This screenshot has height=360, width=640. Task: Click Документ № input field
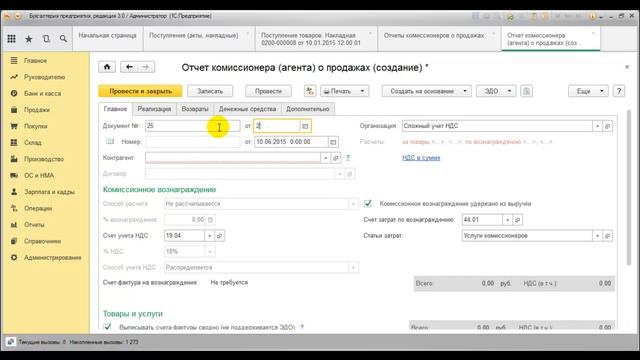click(193, 126)
